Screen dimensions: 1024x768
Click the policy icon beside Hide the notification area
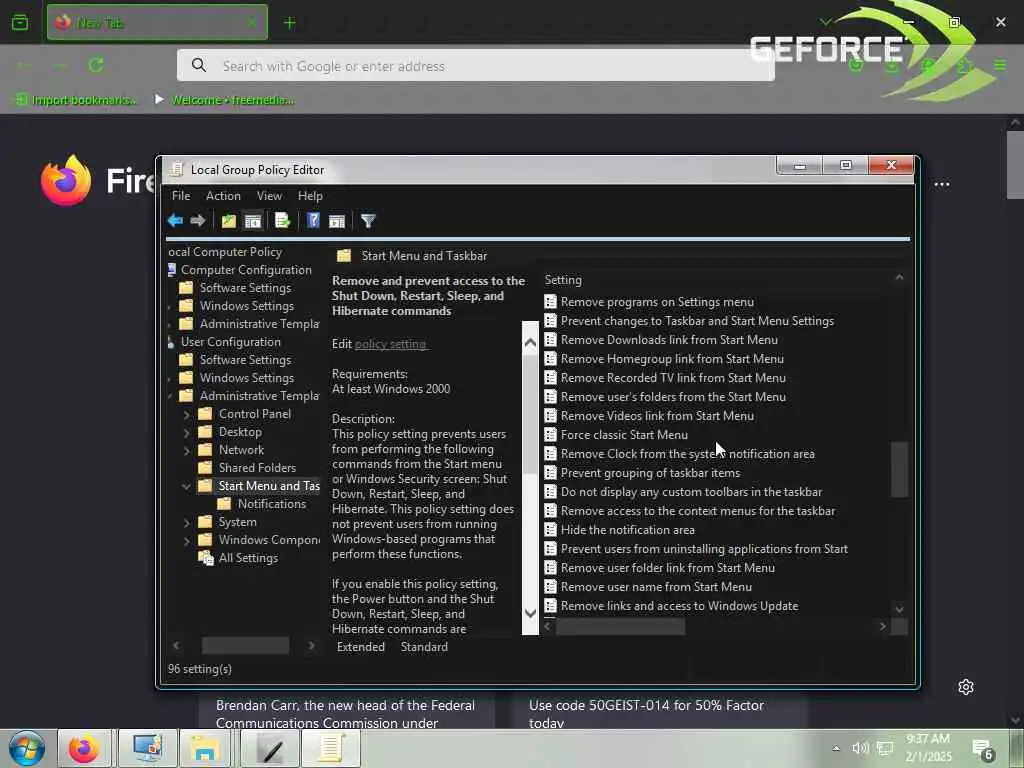[551, 530]
